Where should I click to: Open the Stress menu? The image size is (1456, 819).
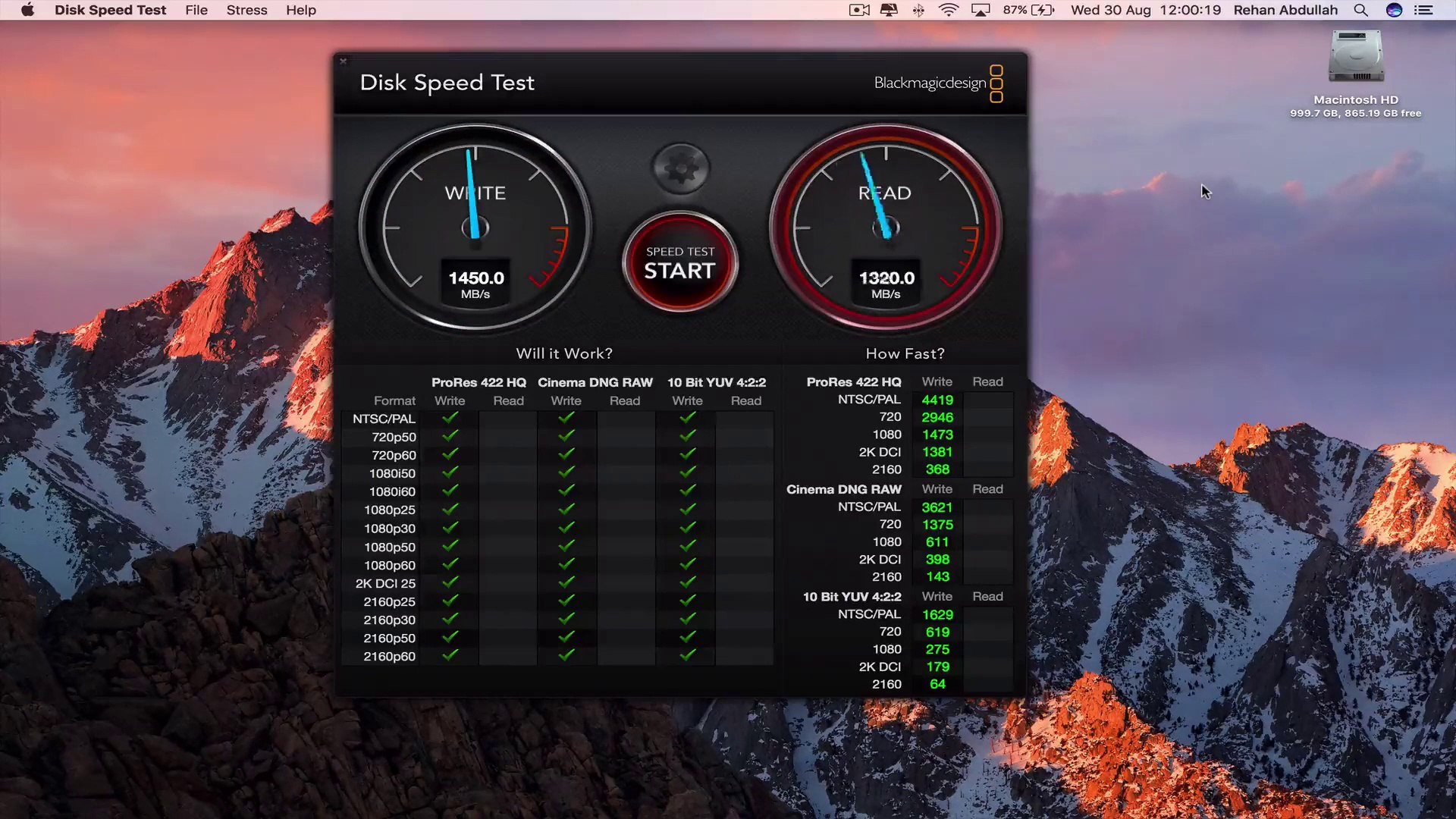[246, 10]
